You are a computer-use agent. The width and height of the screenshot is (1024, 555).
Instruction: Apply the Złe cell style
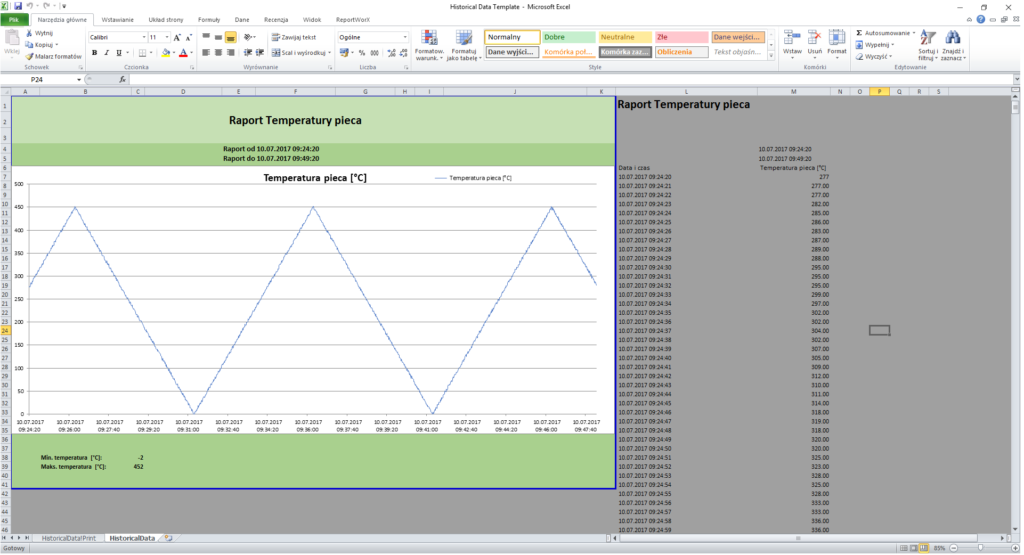pyautogui.click(x=682, y=37)
